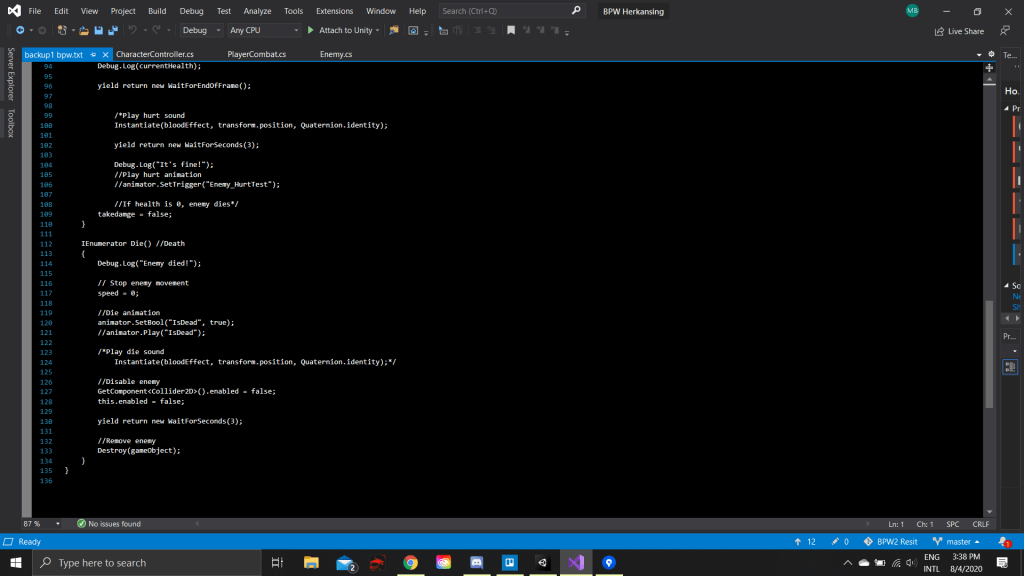Click the Live Share button
Viewport: 1024px width, 576px height.
tap(959, 31)
